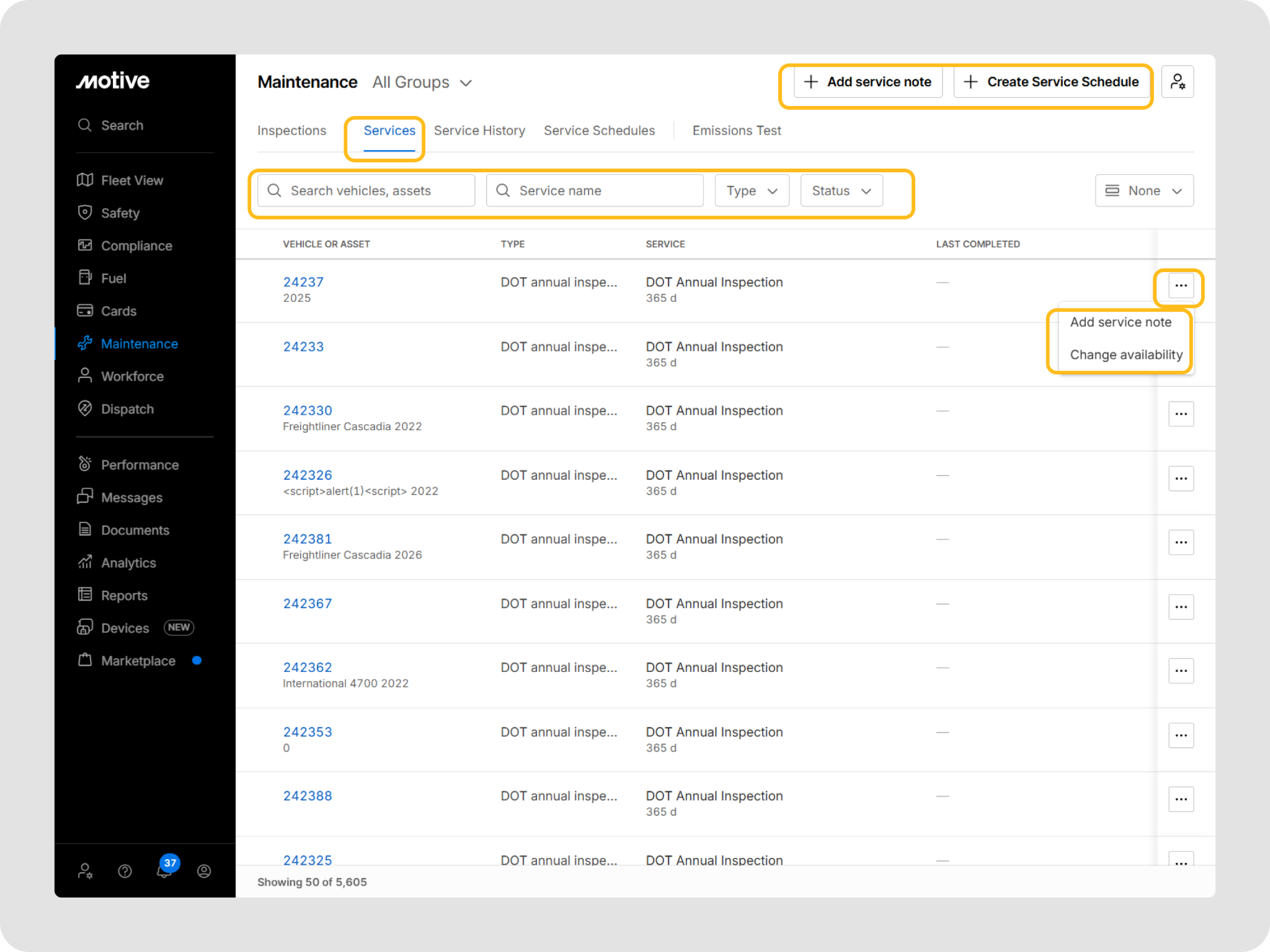
Task: Click the notifications bell with 37 badge
Action: click(164, 870)
